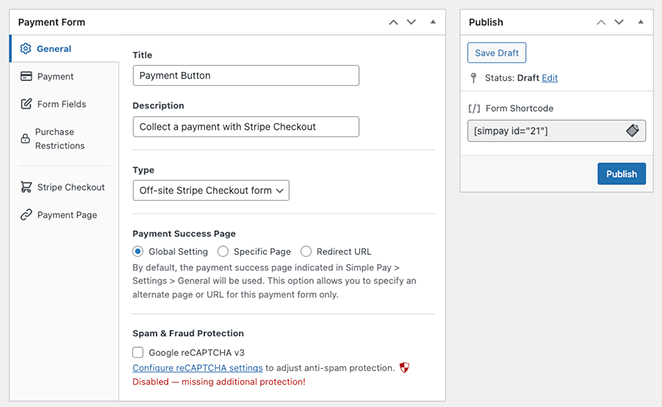This screenshot has width=662, height=407.
Task: Click the Save Draft button
Action: [x=496, y=53]
